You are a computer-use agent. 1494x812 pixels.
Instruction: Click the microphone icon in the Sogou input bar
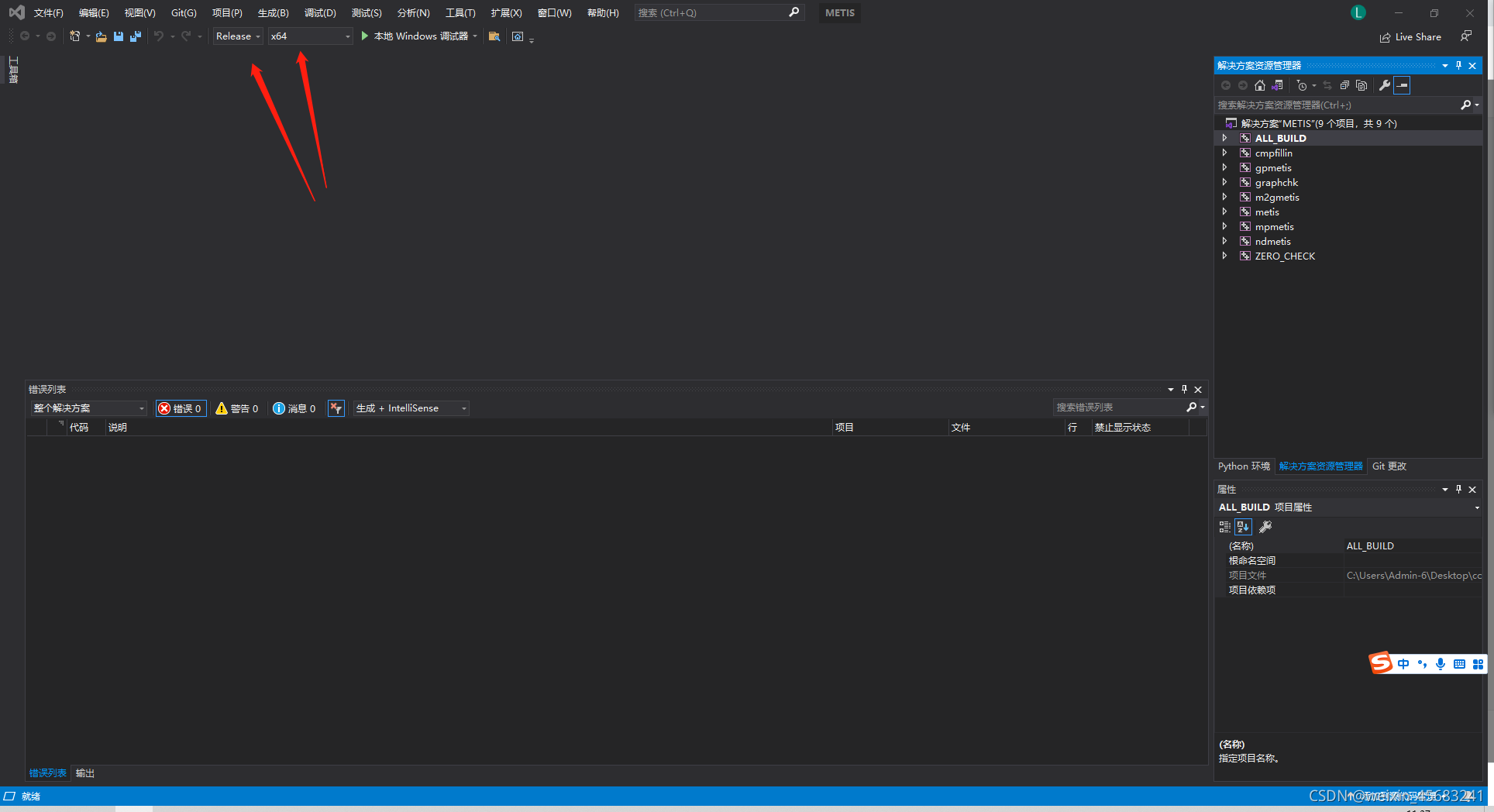pos(1441,663)
